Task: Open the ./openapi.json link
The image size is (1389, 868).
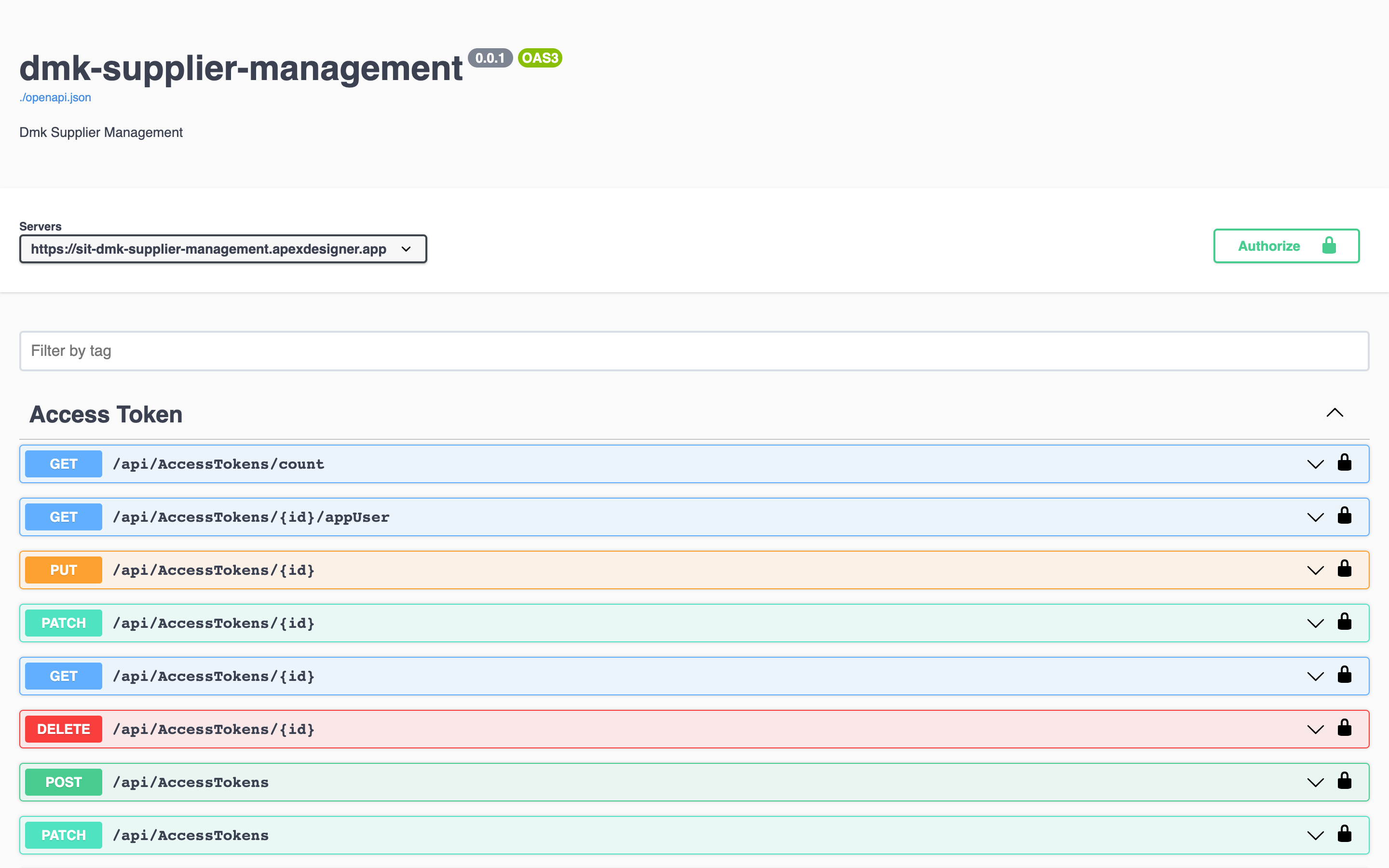Action: click(x=55, y=97)
